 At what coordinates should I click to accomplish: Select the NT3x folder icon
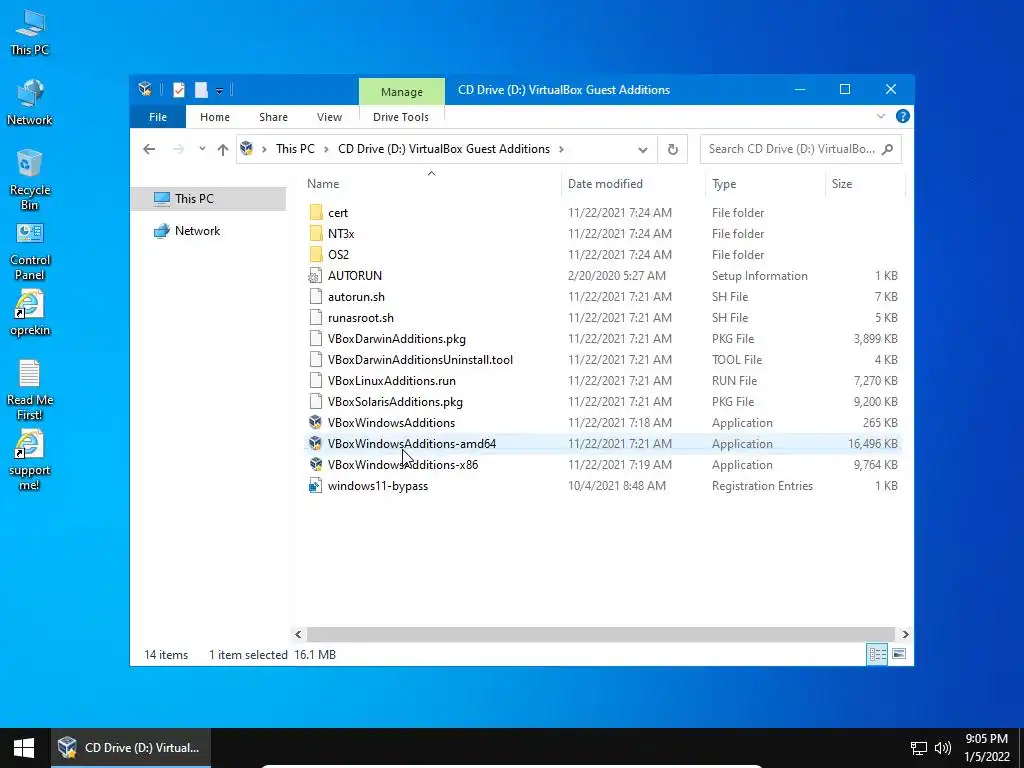click(x=315, y=234)
